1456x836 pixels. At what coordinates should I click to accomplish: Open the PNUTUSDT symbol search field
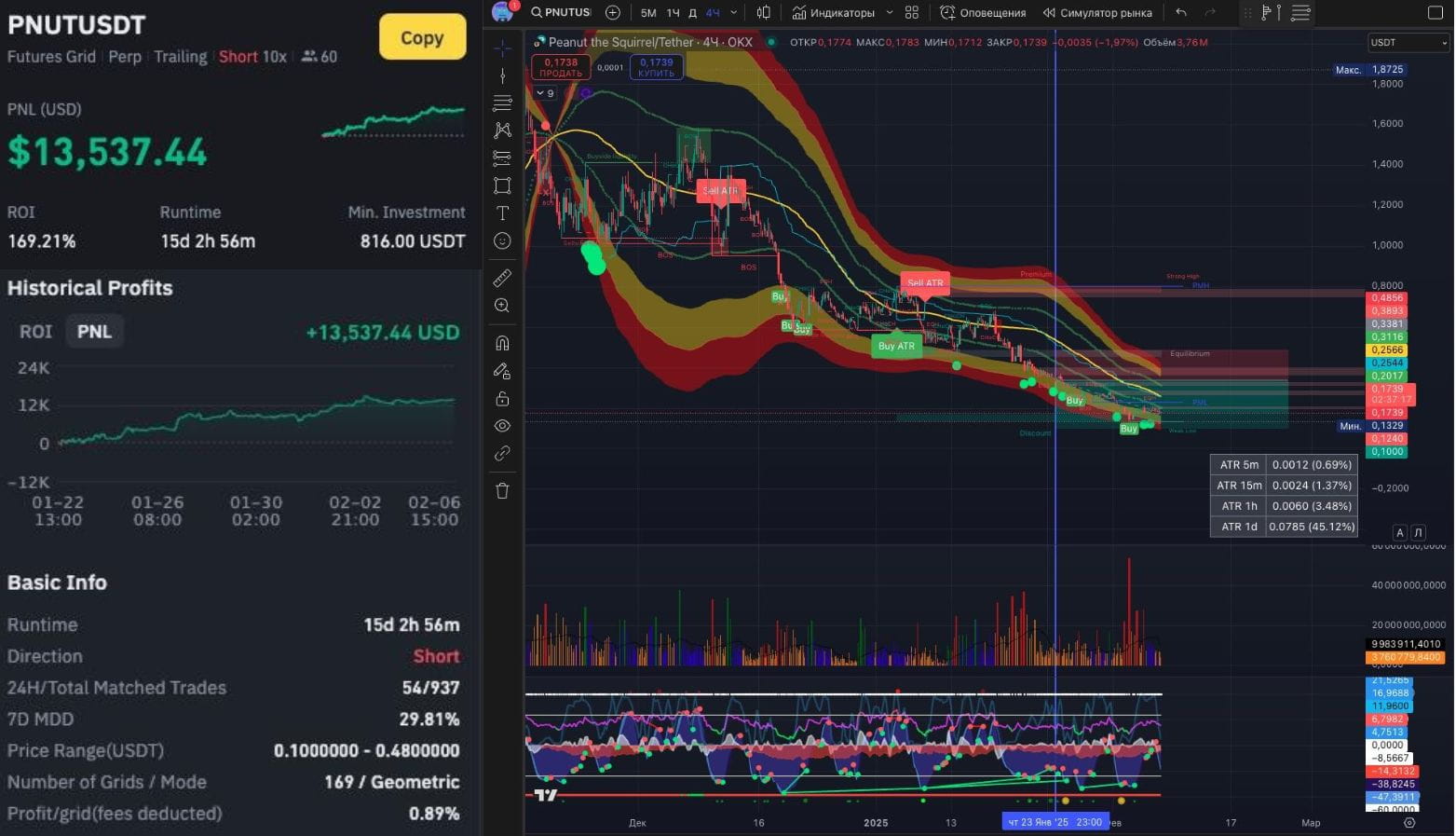coord(561,12)
